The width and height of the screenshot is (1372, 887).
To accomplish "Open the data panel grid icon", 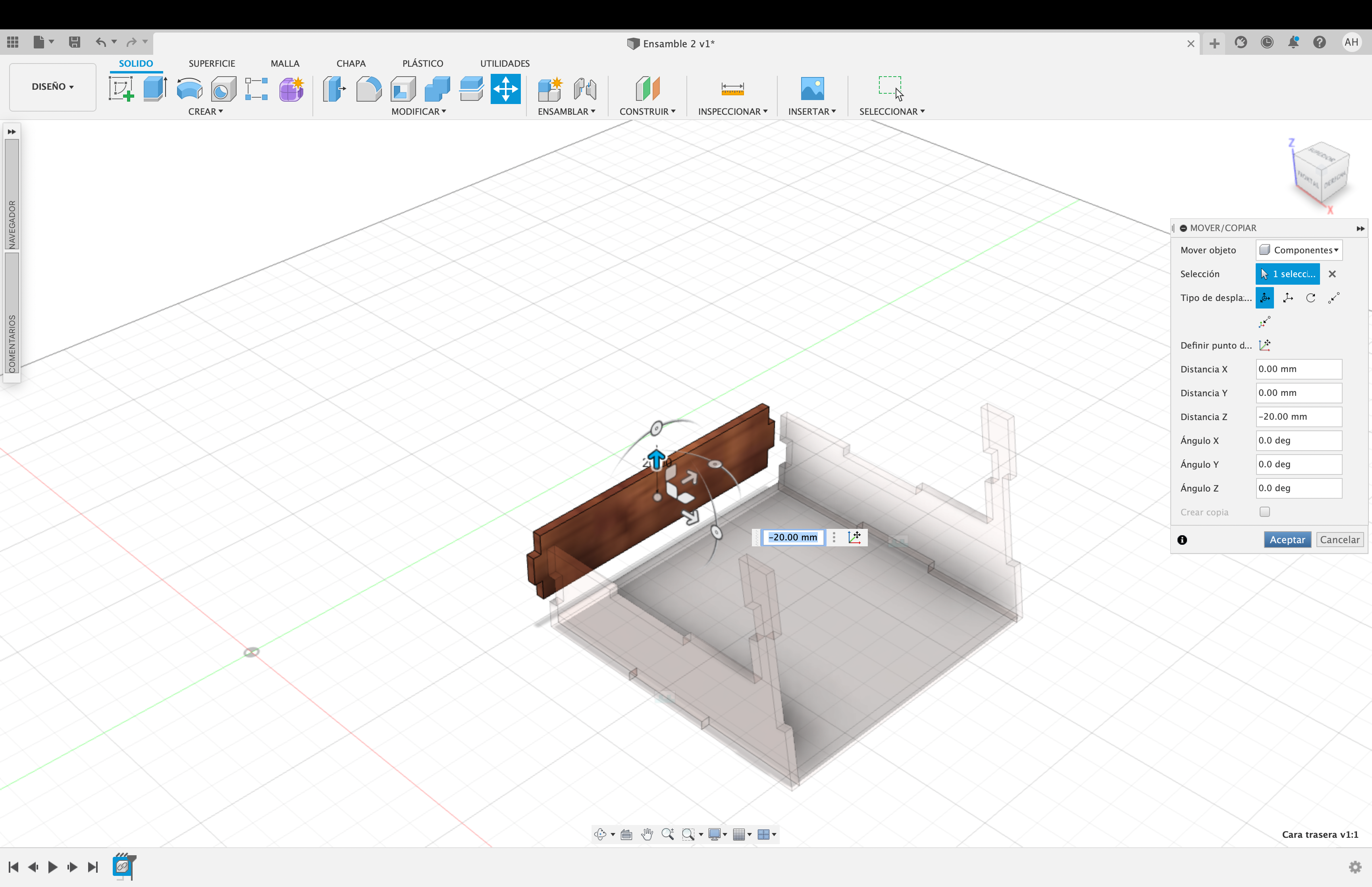I will click(13, 42).
